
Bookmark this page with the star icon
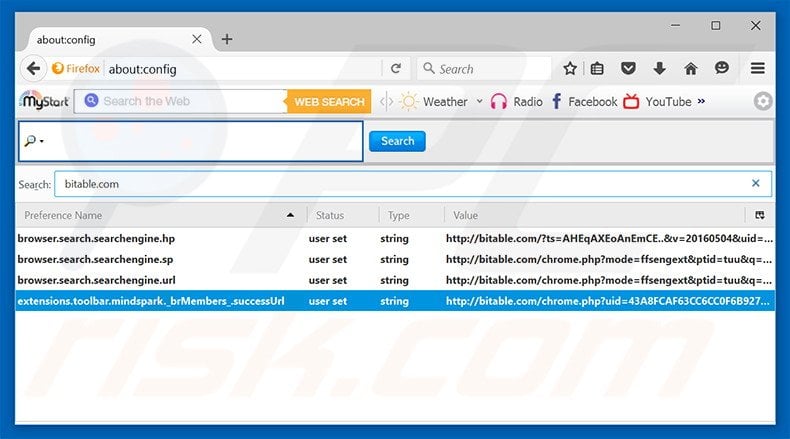coord(570,69)
